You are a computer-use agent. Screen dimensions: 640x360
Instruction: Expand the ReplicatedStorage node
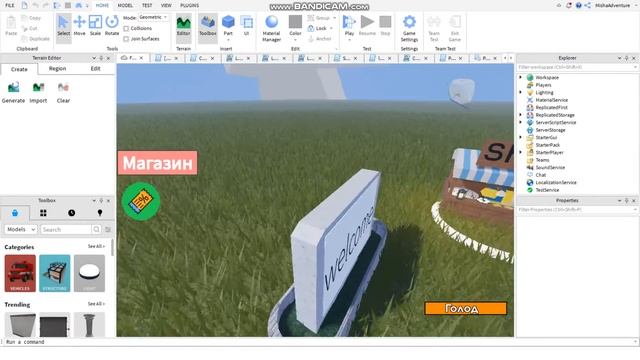coord(520,115)
